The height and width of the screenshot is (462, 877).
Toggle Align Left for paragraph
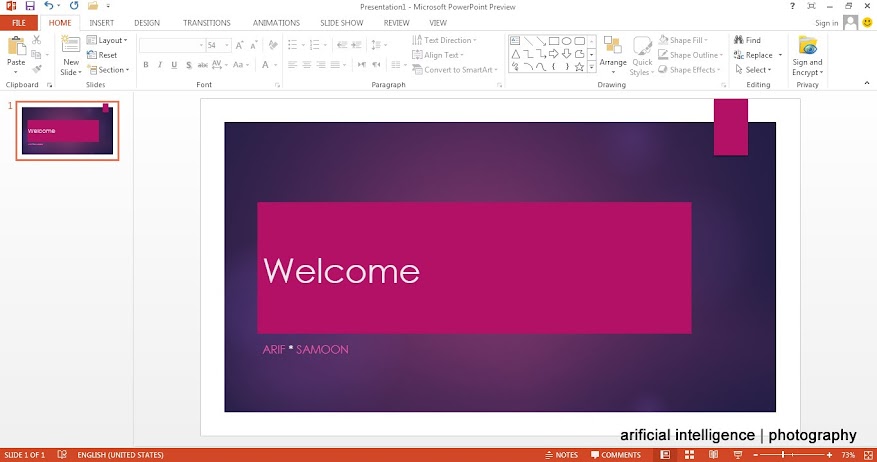pyautogui.click(x=293, y=65)
